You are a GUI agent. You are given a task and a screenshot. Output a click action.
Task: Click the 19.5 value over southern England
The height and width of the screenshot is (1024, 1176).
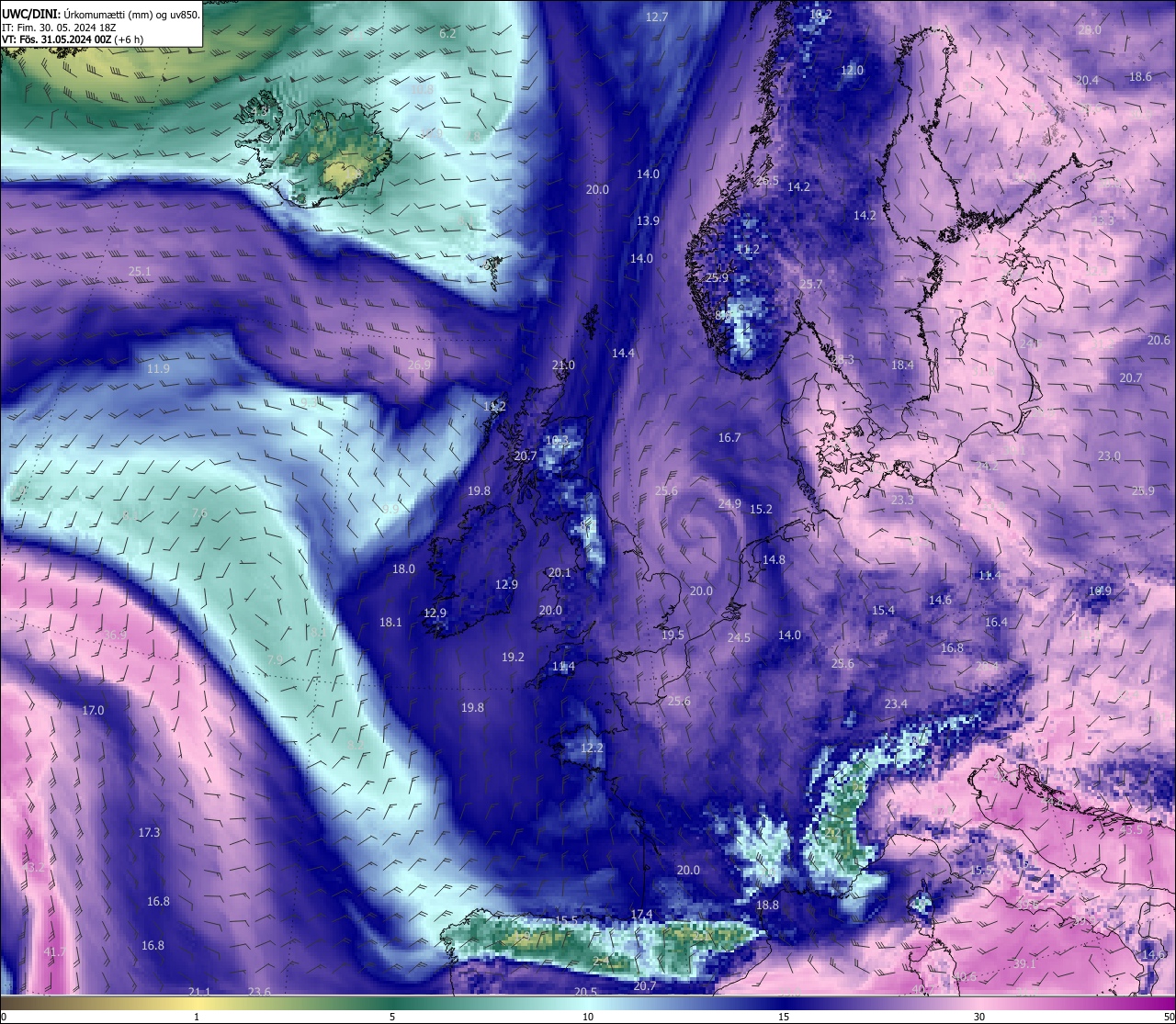click(x=673, y=636)
